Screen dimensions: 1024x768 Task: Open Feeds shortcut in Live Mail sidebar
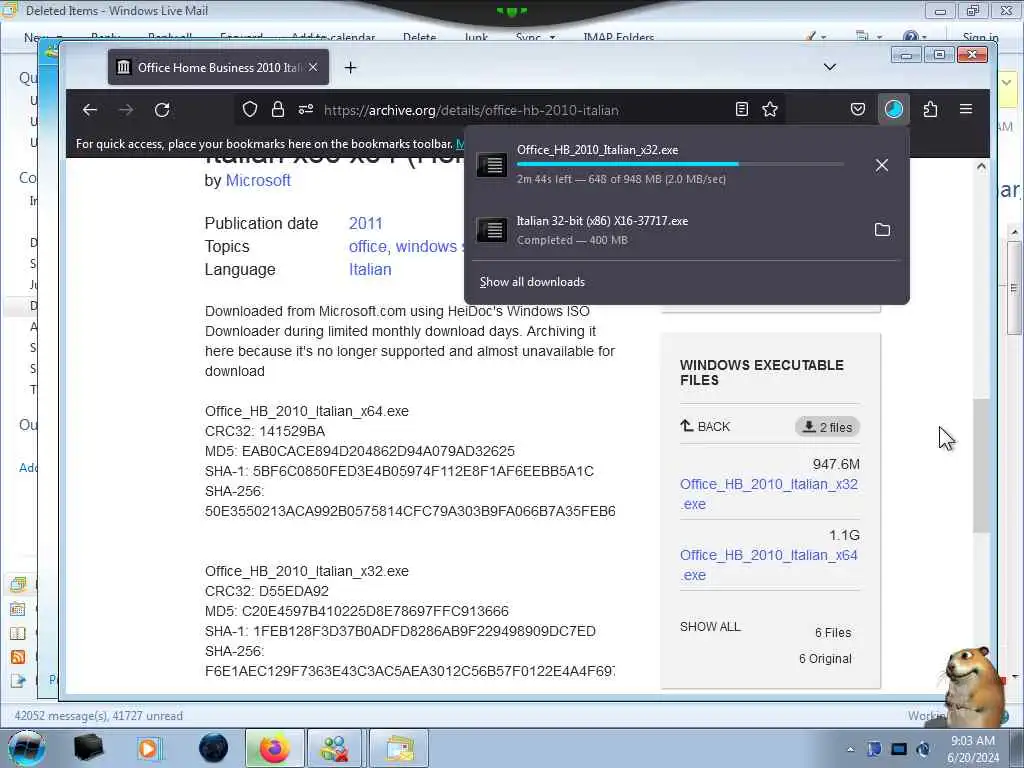tap(18, 657)
